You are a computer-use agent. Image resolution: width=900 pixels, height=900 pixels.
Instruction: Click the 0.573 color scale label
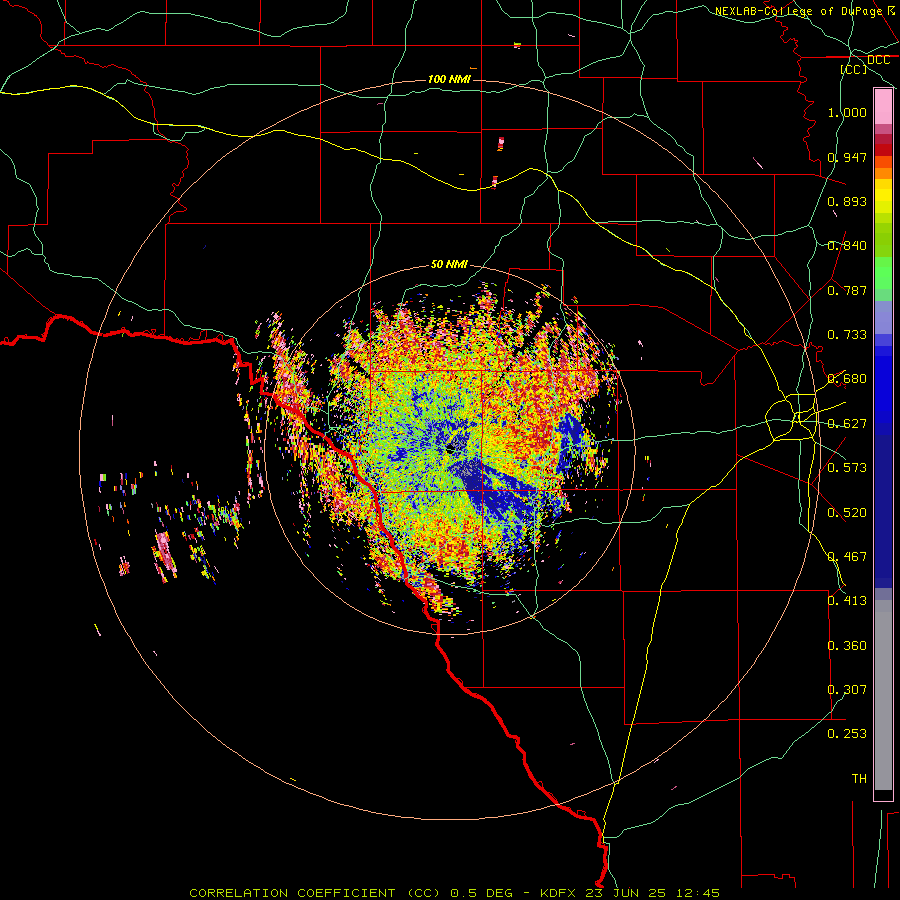point(847,468)
